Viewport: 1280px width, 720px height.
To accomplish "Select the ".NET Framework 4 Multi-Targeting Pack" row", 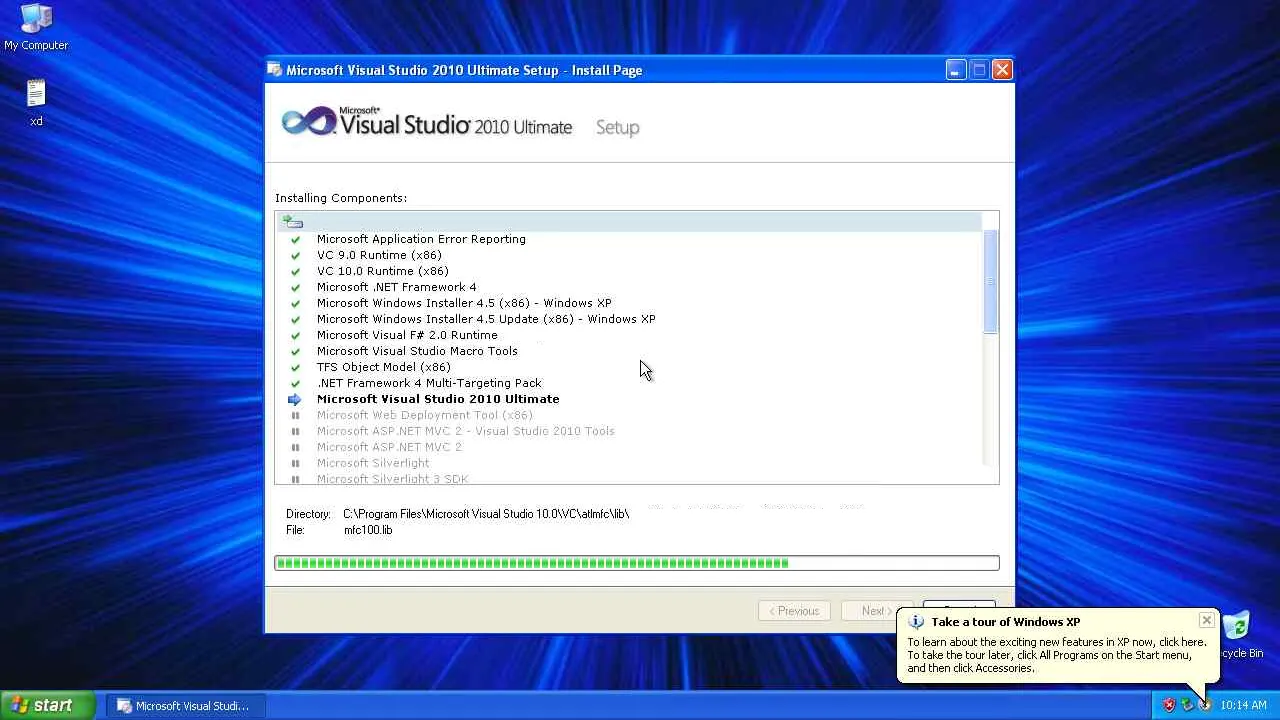I will [x=429, y=384].
